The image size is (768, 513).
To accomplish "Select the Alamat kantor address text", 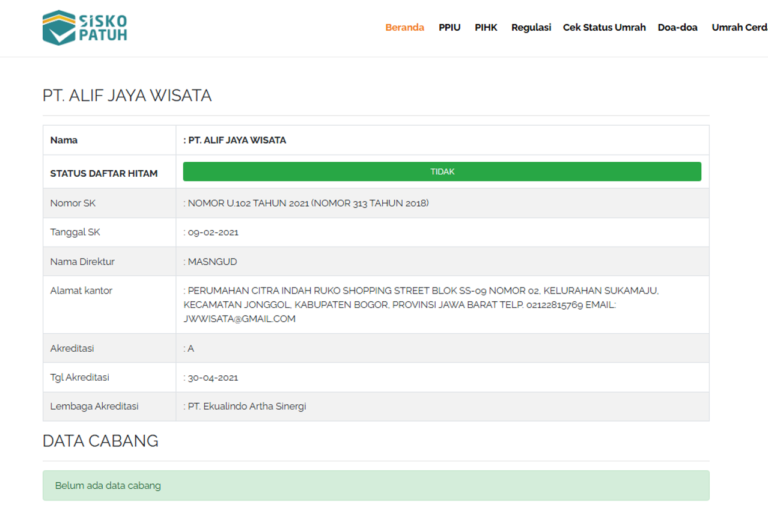I will (421, 305).
